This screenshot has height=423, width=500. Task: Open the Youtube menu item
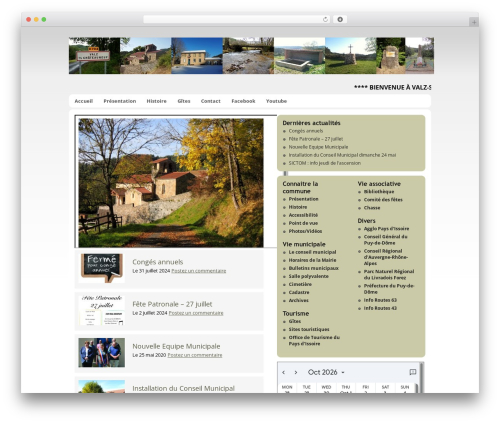(276, 101)
